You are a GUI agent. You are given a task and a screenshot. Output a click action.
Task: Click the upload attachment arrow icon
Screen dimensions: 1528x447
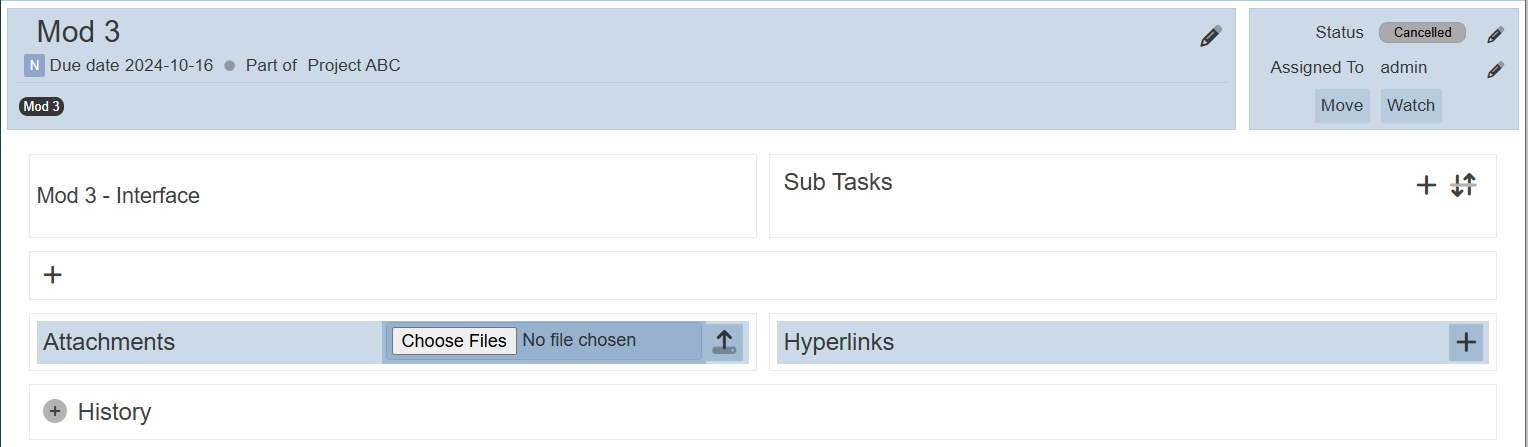(x=724, y=342)
